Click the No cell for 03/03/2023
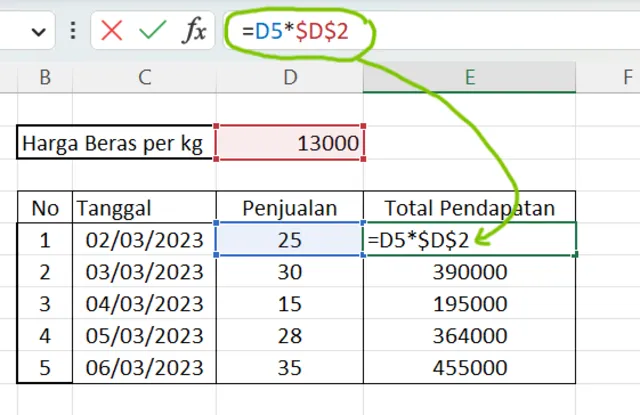This screenshot has height=415, width=640. coord(45,271)
